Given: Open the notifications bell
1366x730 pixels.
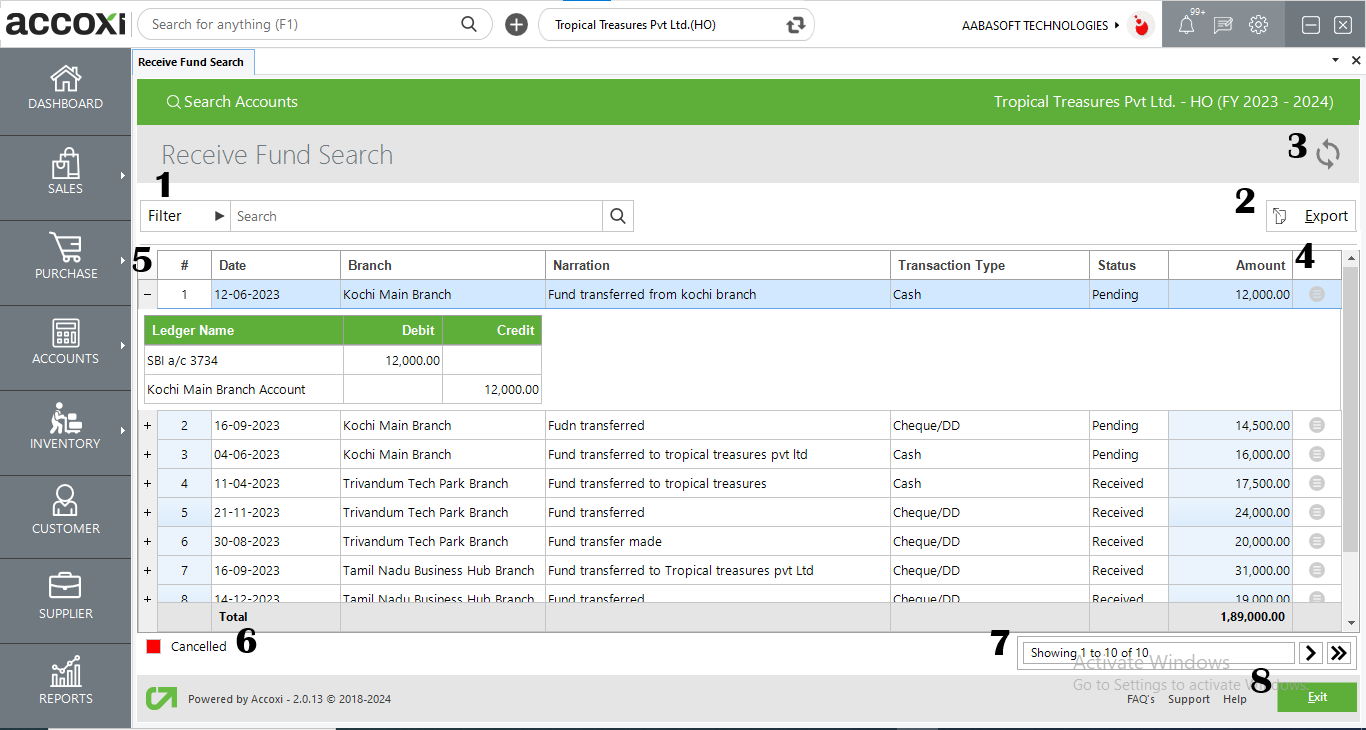Looking at the screenshot, I should click(1186, 24).
